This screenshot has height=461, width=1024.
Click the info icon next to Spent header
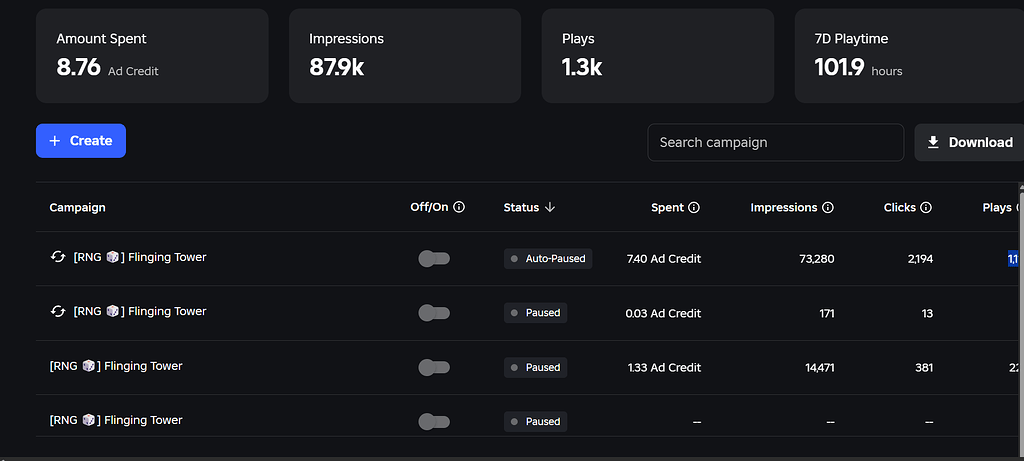tap(694, 208)
